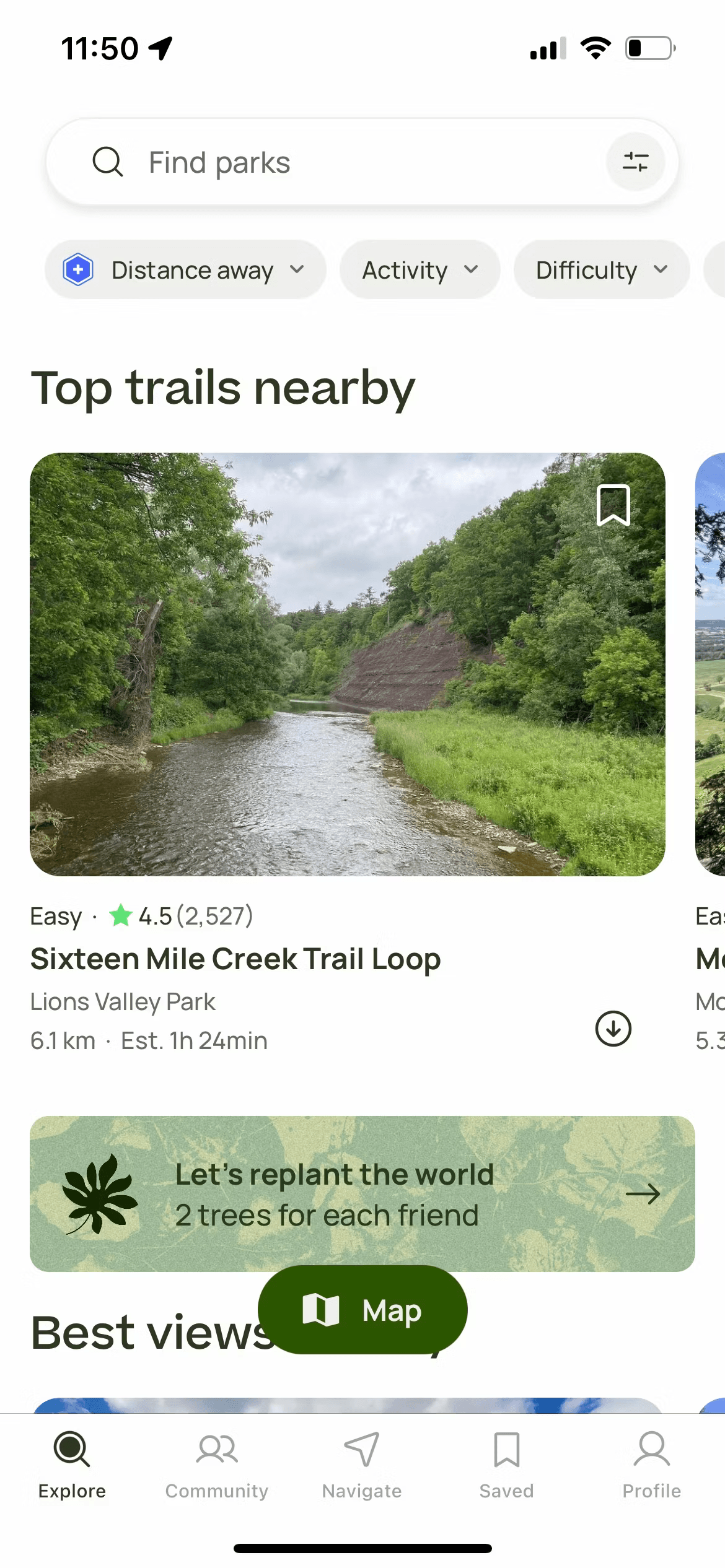This screenshot has height=1568, width=725.
Task: Open the Difficulty filter dropdown
Action: pyautogui.click(x=600, y=270)
